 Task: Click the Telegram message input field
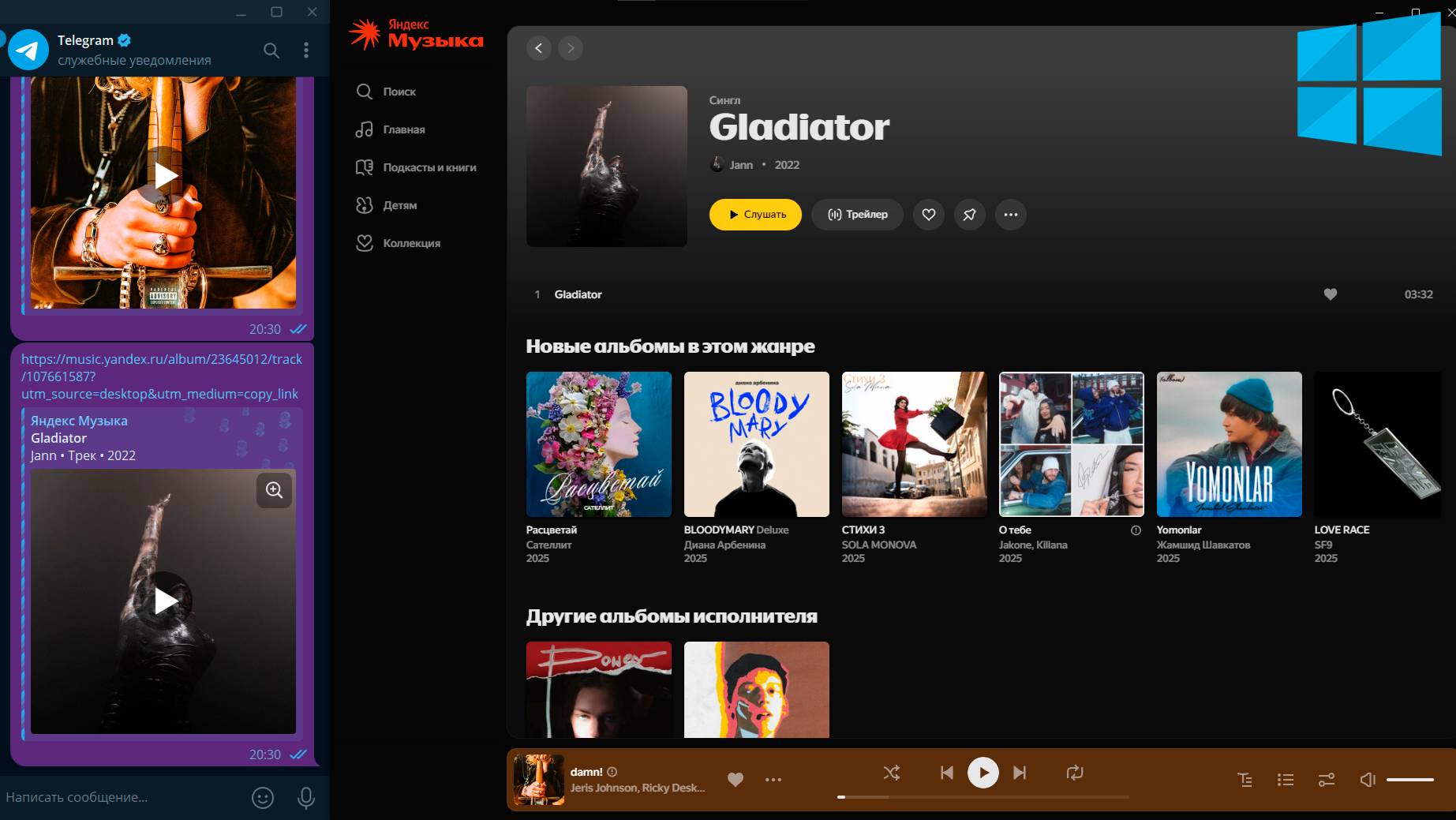pyautogui.click(x=118, y=797)
